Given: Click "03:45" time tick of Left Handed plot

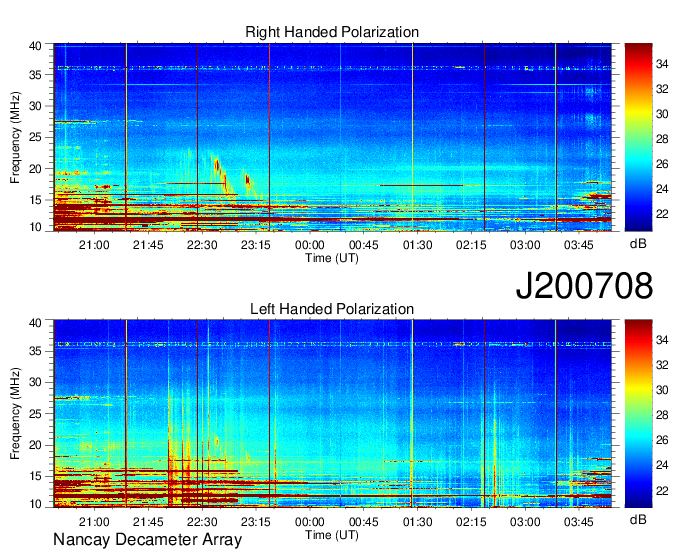Looking at the screenshot, I should (x=579, y=521).
